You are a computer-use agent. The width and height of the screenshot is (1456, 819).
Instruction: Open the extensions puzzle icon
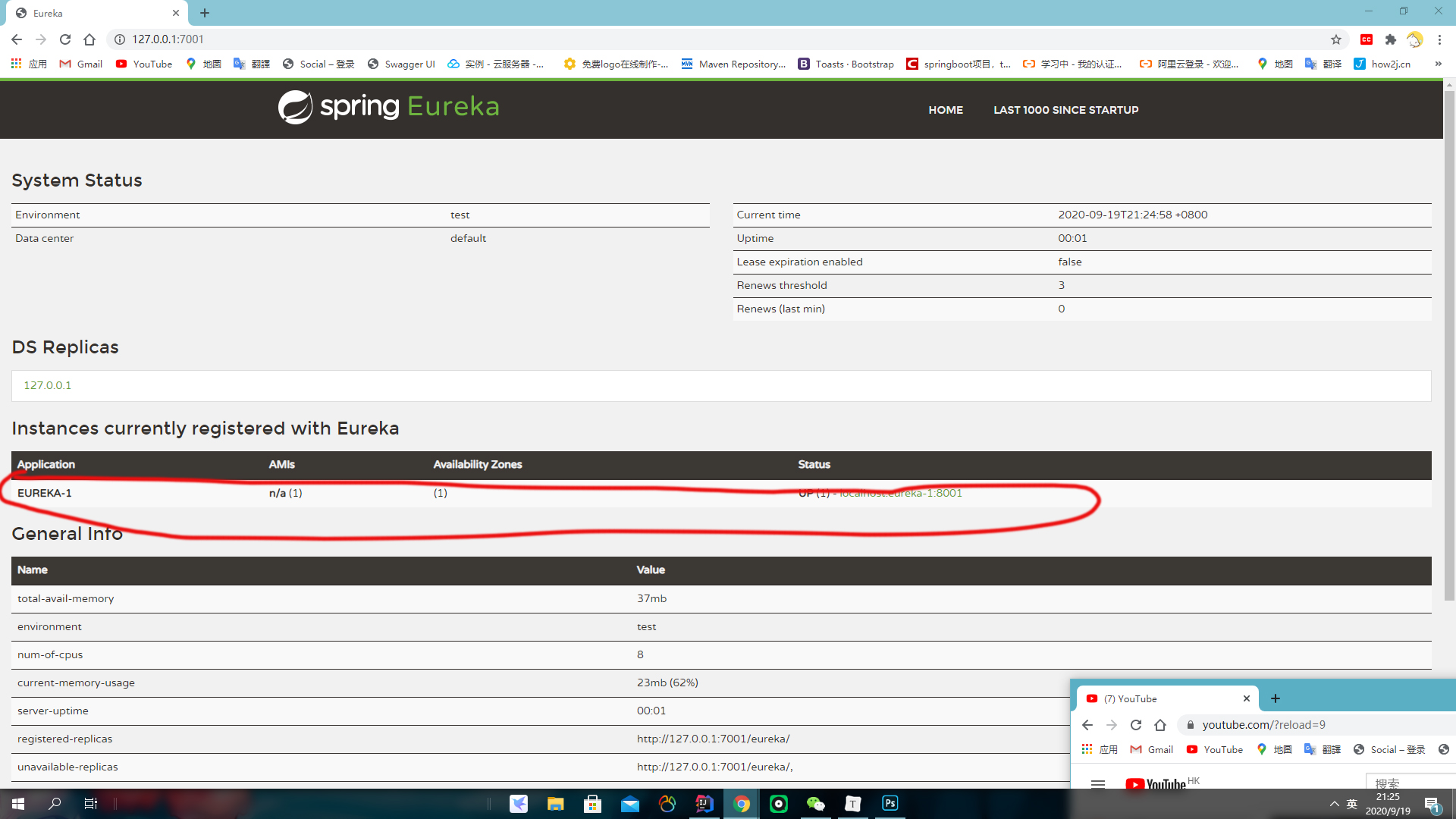pos(1390,39)
